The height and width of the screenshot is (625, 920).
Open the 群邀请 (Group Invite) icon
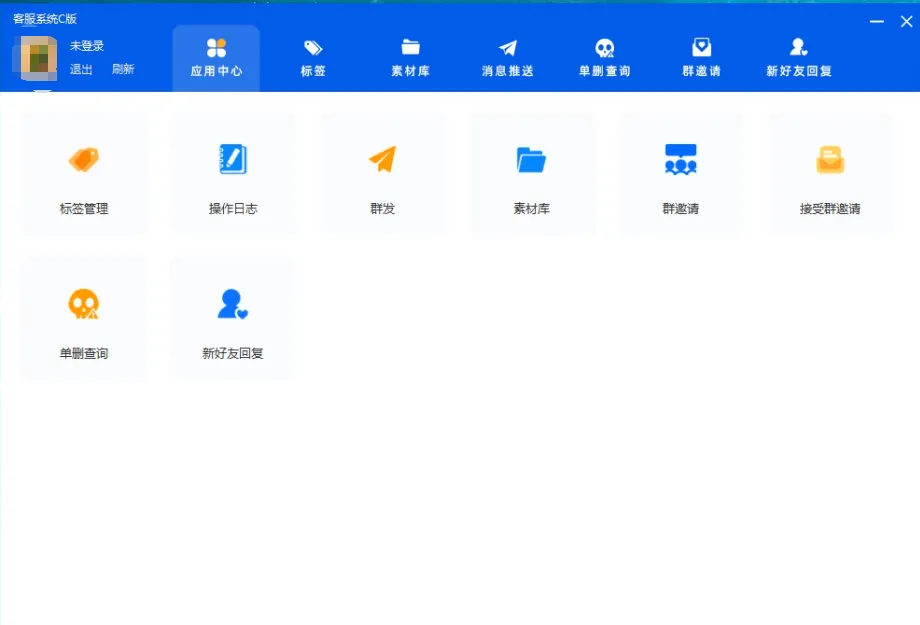pos(681,172)
